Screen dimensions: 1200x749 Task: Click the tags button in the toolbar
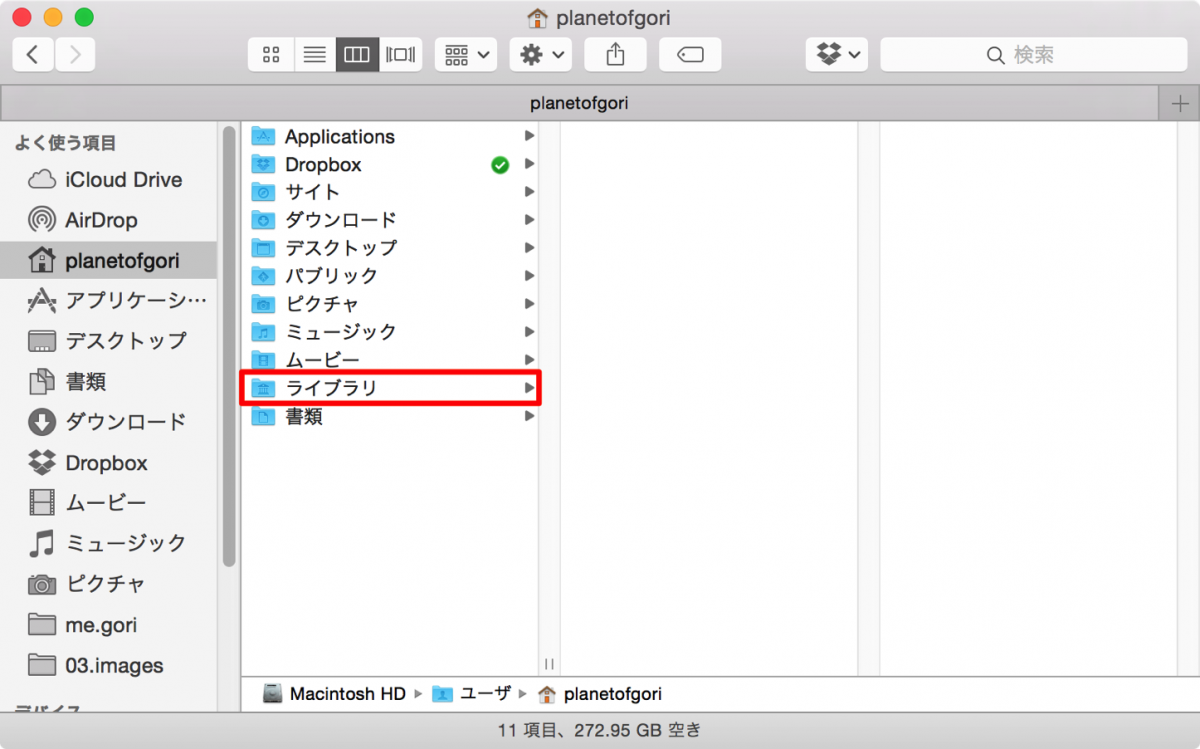[x=688, y=54]
